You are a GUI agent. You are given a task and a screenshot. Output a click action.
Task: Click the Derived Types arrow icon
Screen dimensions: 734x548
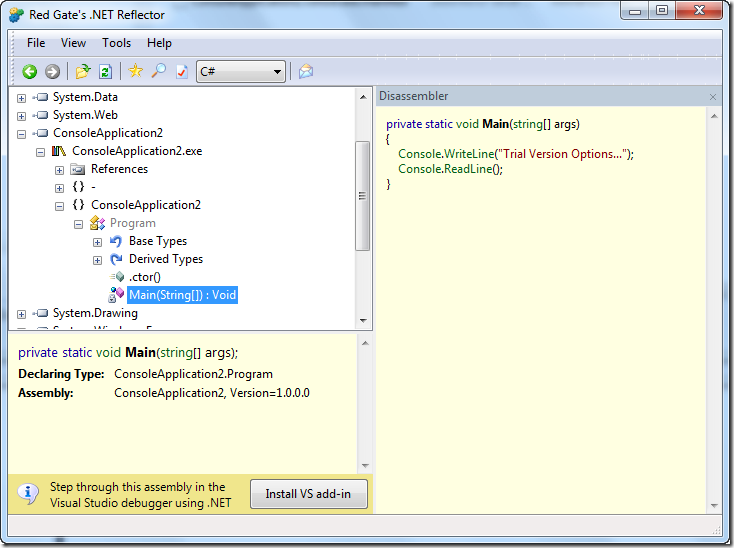coord(116,259)
